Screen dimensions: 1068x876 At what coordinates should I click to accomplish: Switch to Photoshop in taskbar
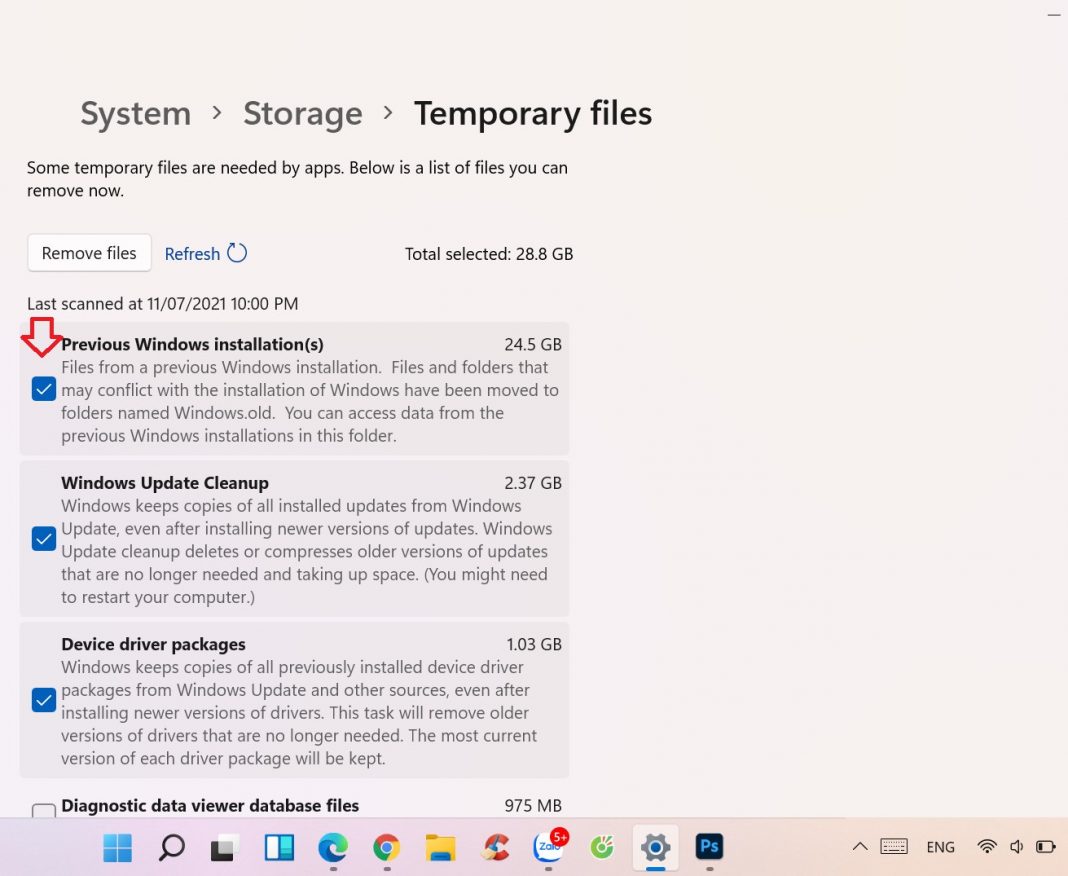click(x=709, y=848)
